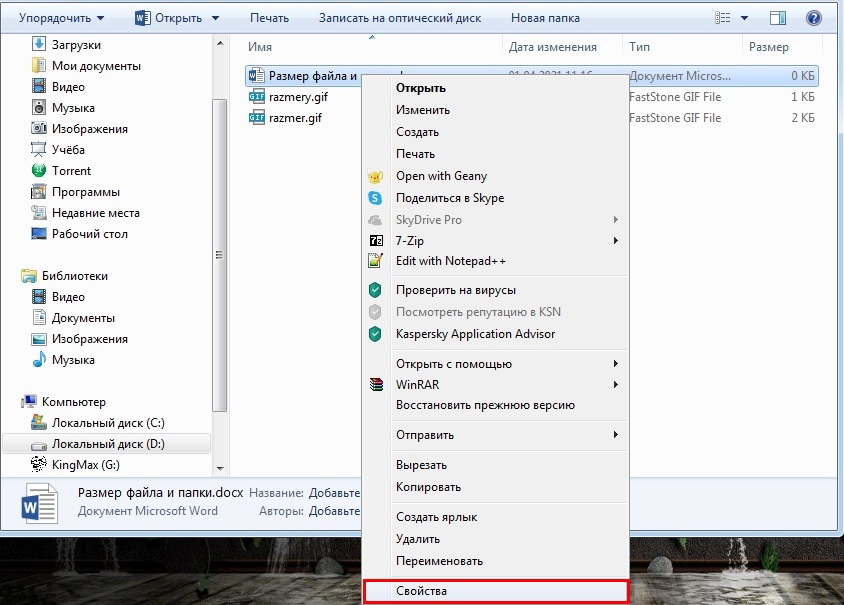Click the Skype icon in context menu
Image resolution: width=844 pixels, height=605 pixels.
pyautogui.click(x=376, y=198)
